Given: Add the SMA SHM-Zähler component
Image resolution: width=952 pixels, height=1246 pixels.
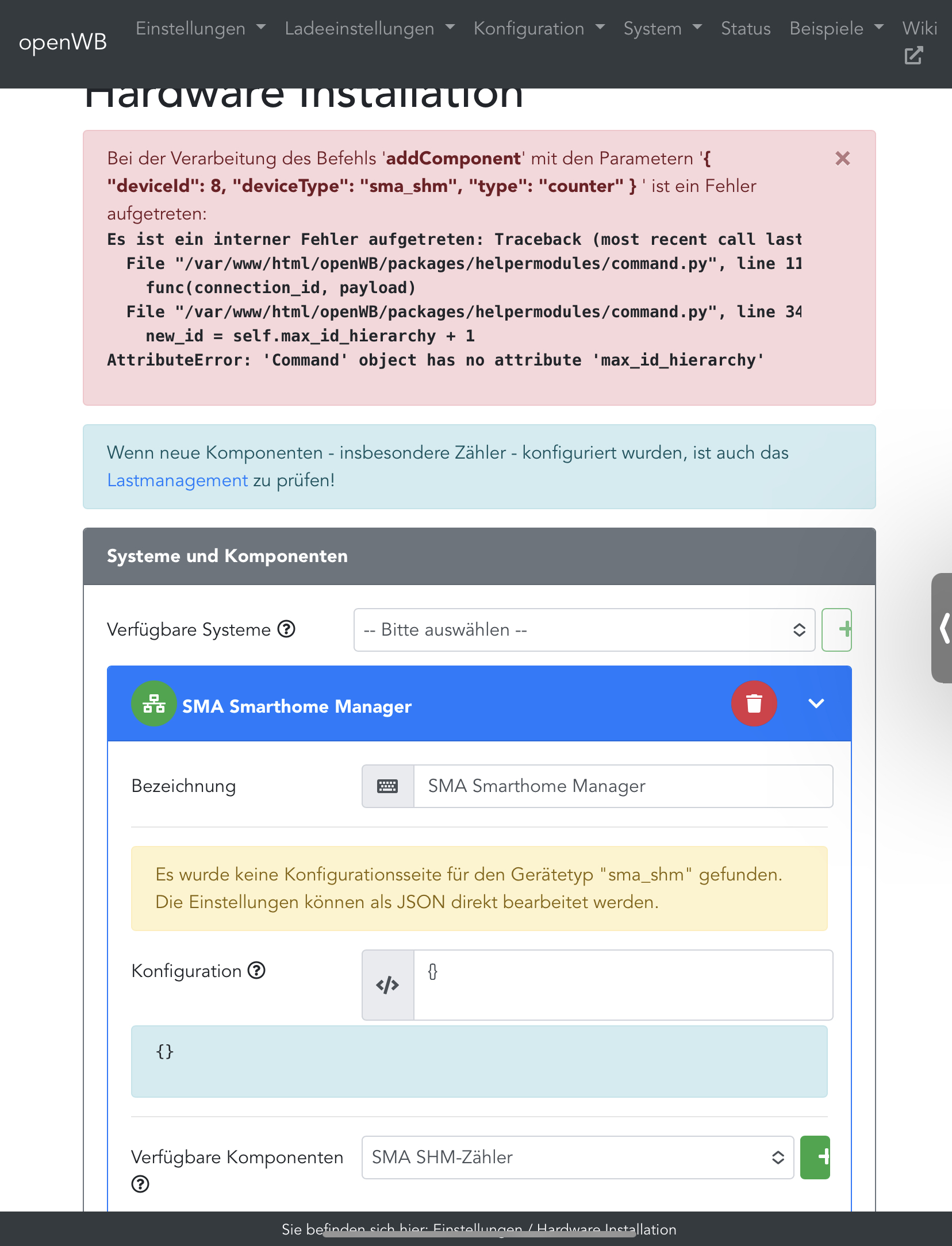Looking at the screenshot, I should 815,1157.
